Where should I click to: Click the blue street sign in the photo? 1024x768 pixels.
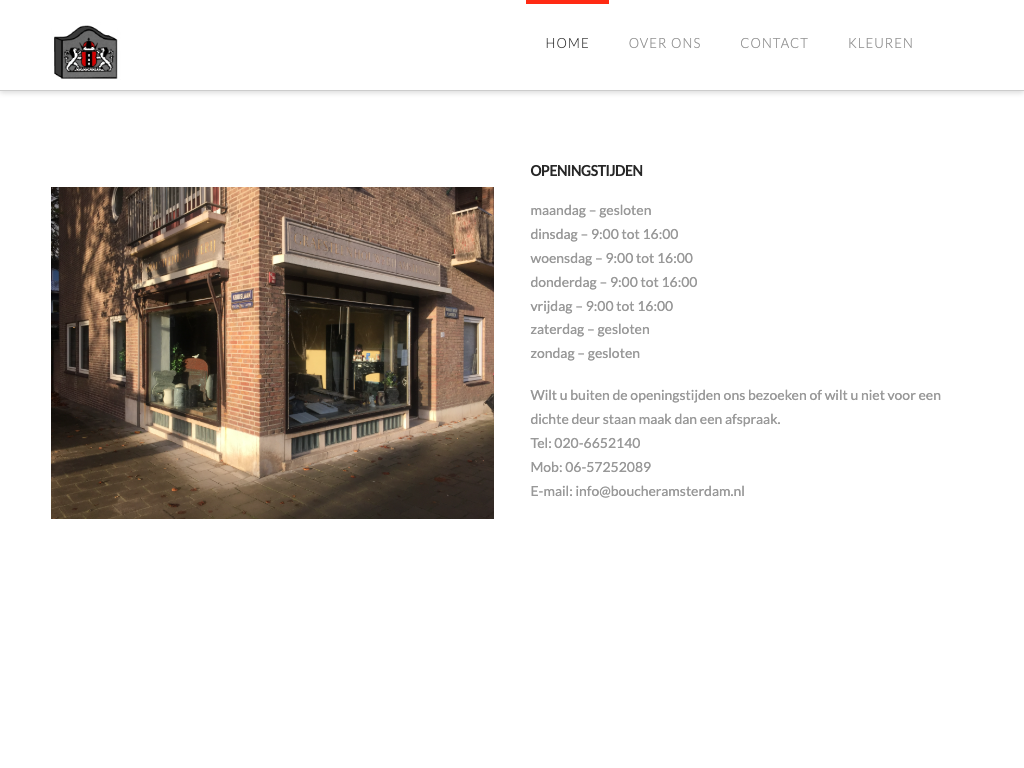(242, 298)
